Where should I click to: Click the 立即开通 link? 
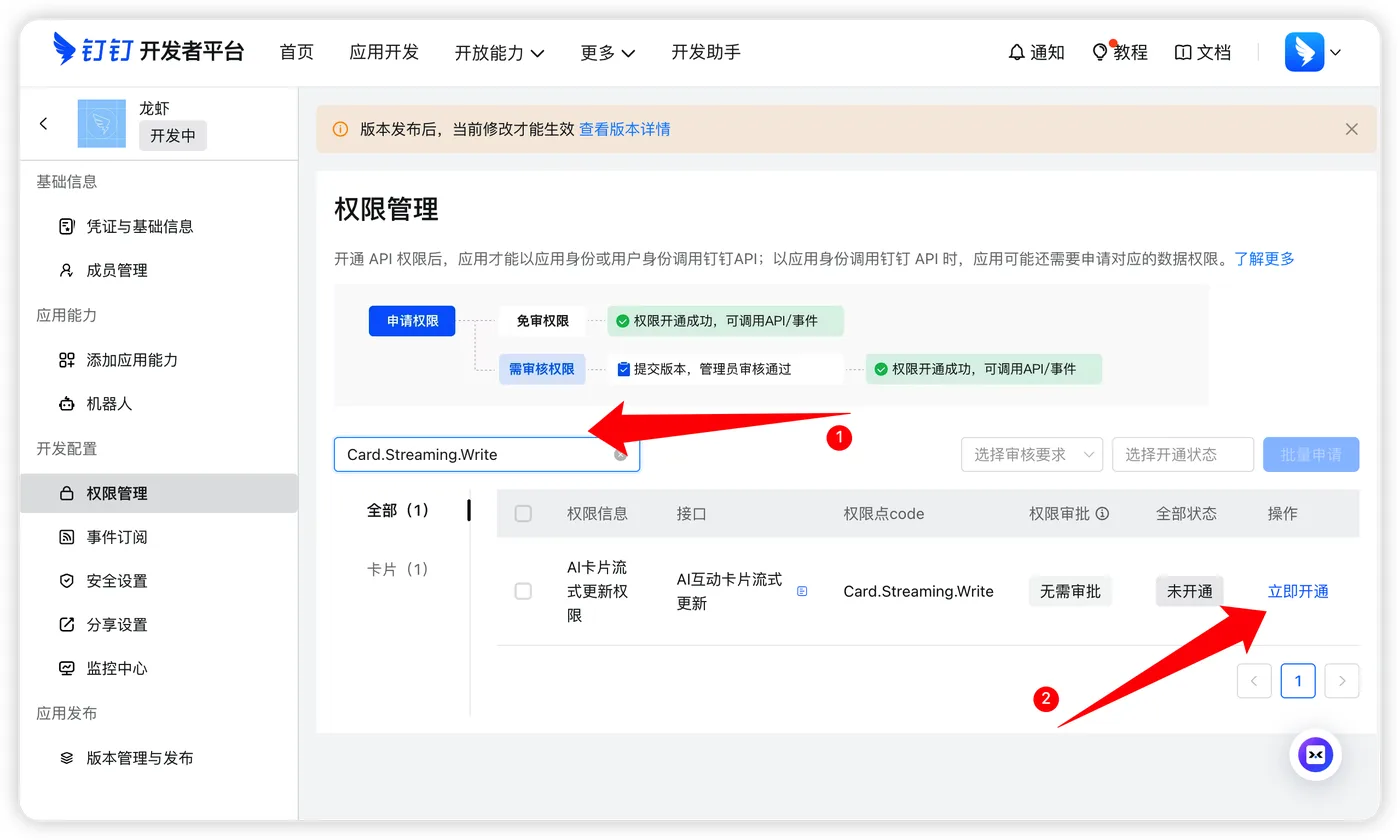click(1298, 591)
